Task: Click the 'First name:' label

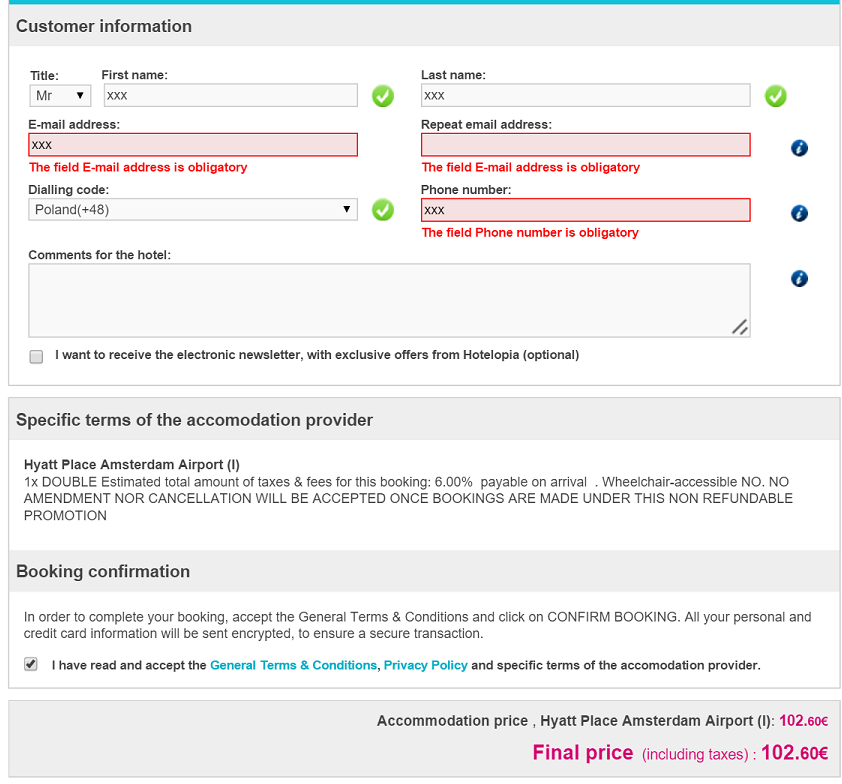Action: point(134,75)
